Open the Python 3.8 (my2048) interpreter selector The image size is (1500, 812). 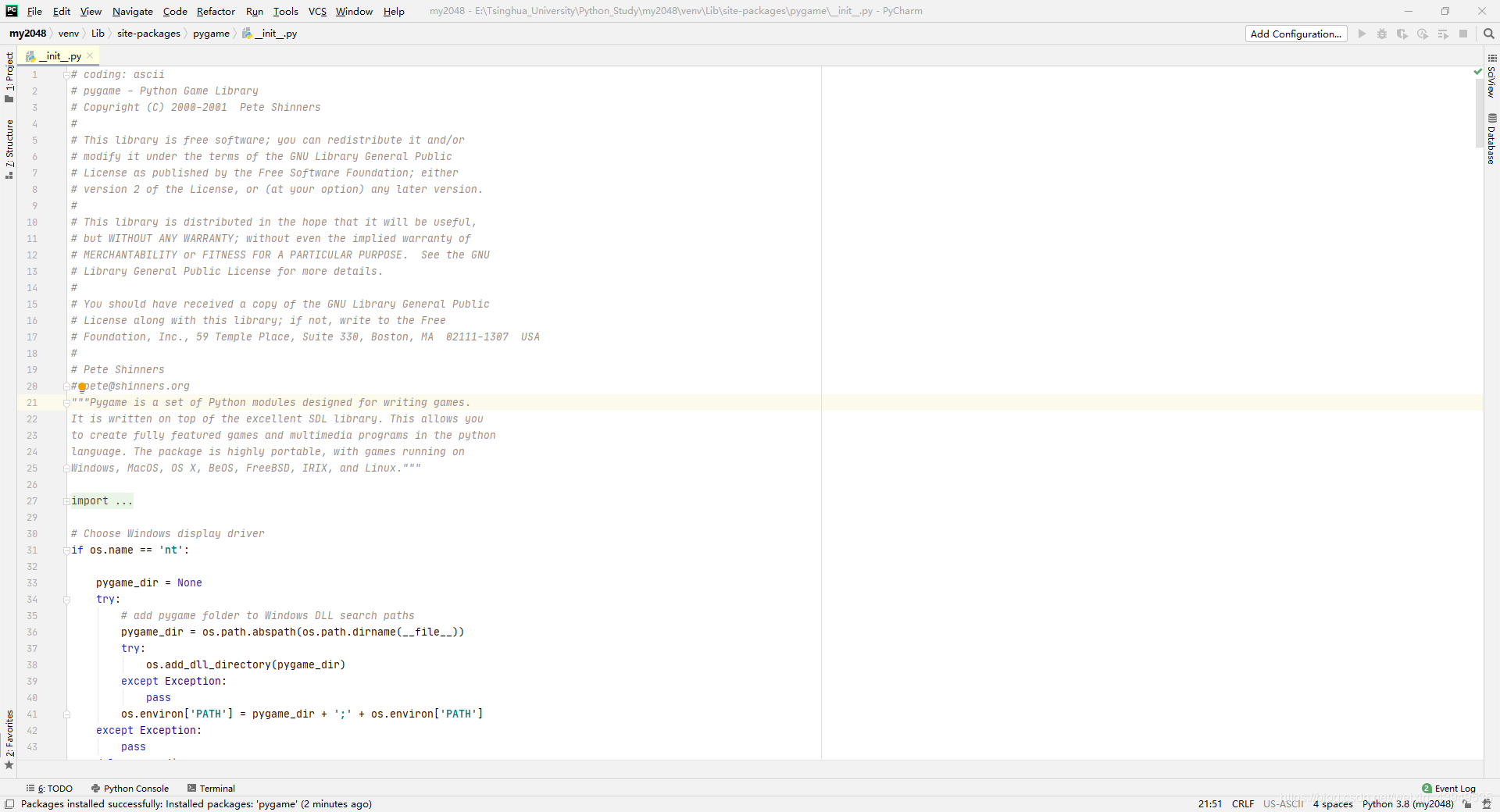(x=1408, y=804)
